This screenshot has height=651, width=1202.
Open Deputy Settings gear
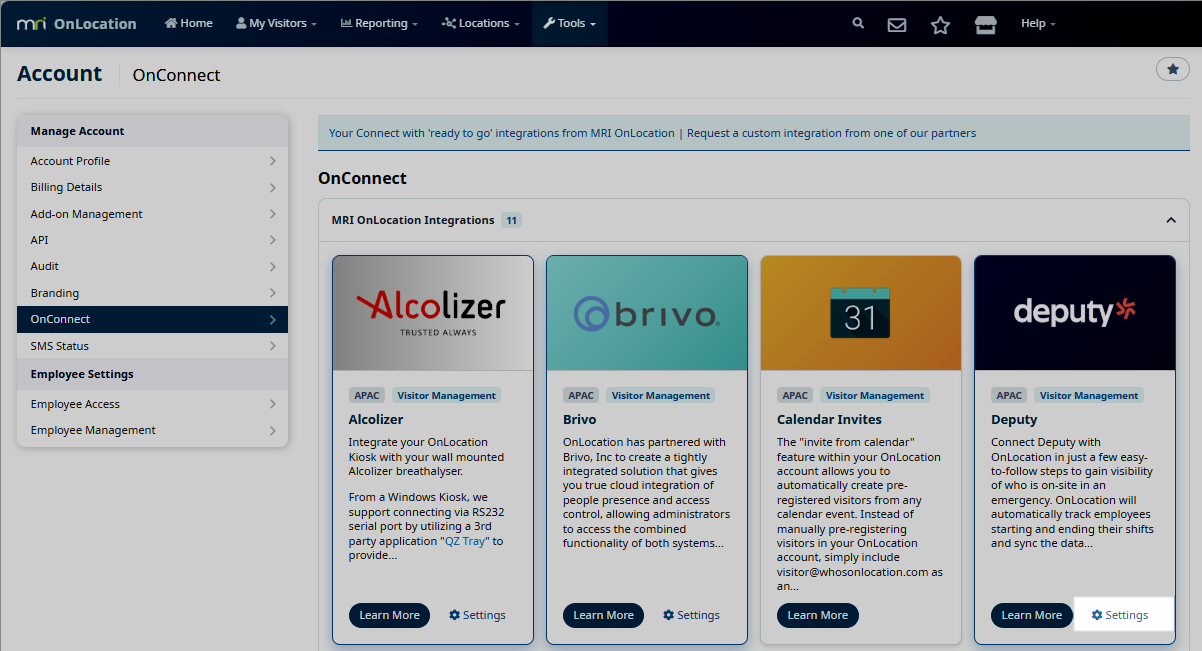tap(1120, 615)
